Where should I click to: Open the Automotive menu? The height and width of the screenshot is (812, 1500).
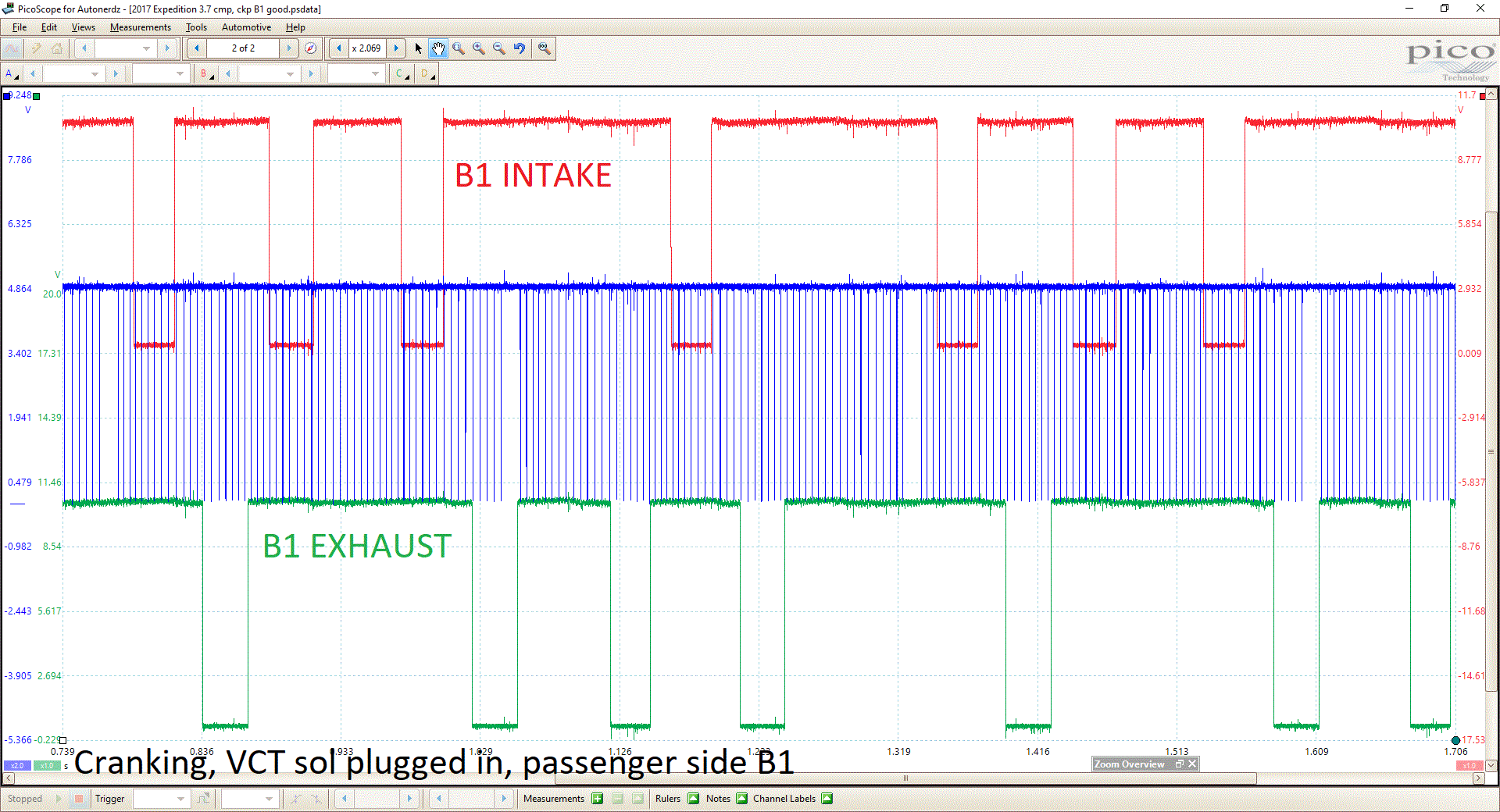[x=245, y=27]
